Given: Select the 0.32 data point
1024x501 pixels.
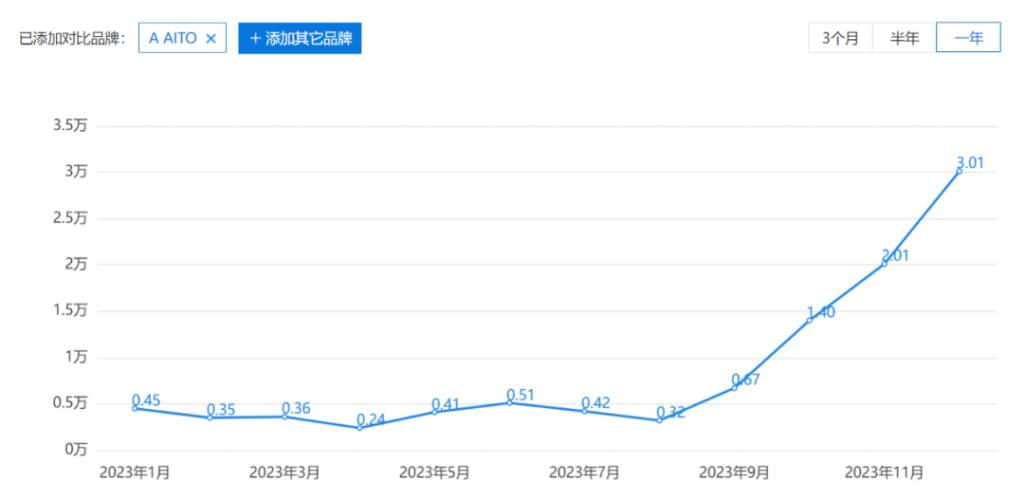Looking at the screenshot, I should 660,420.
